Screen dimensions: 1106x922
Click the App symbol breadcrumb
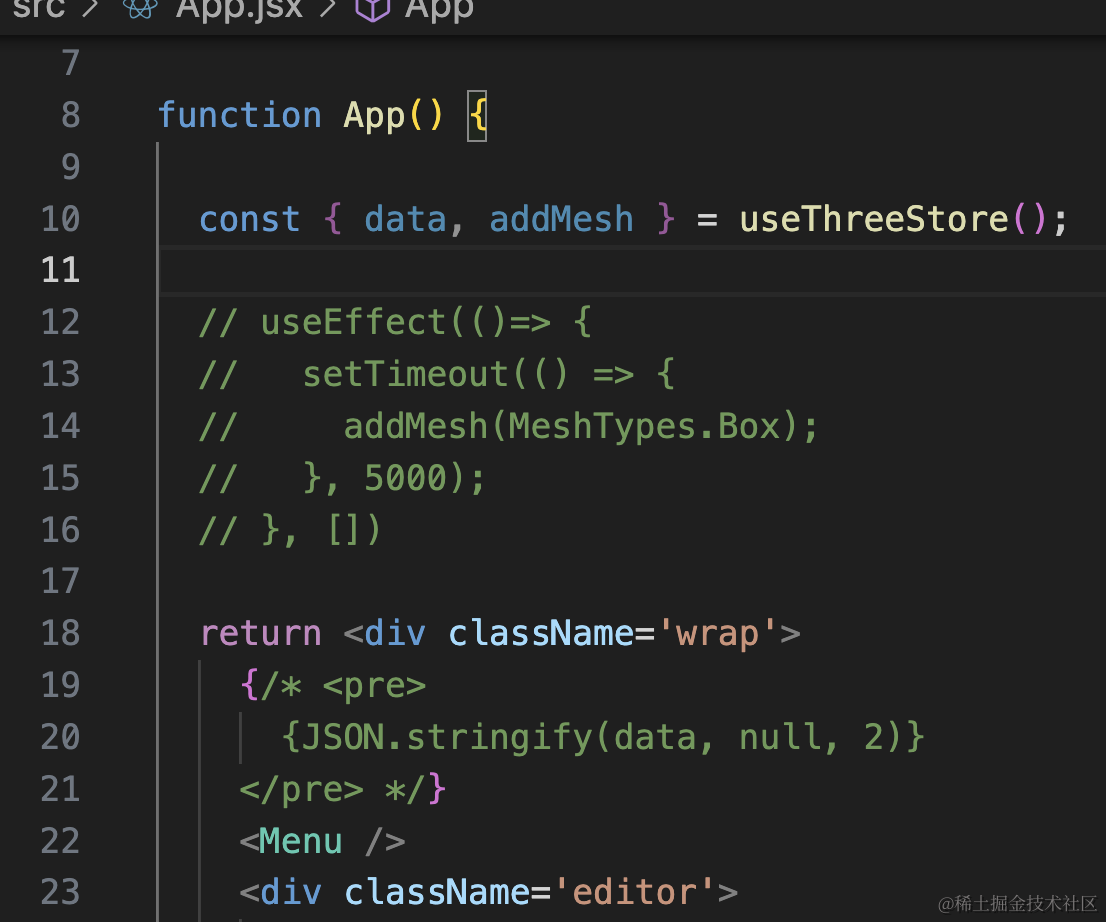point(439,9)
